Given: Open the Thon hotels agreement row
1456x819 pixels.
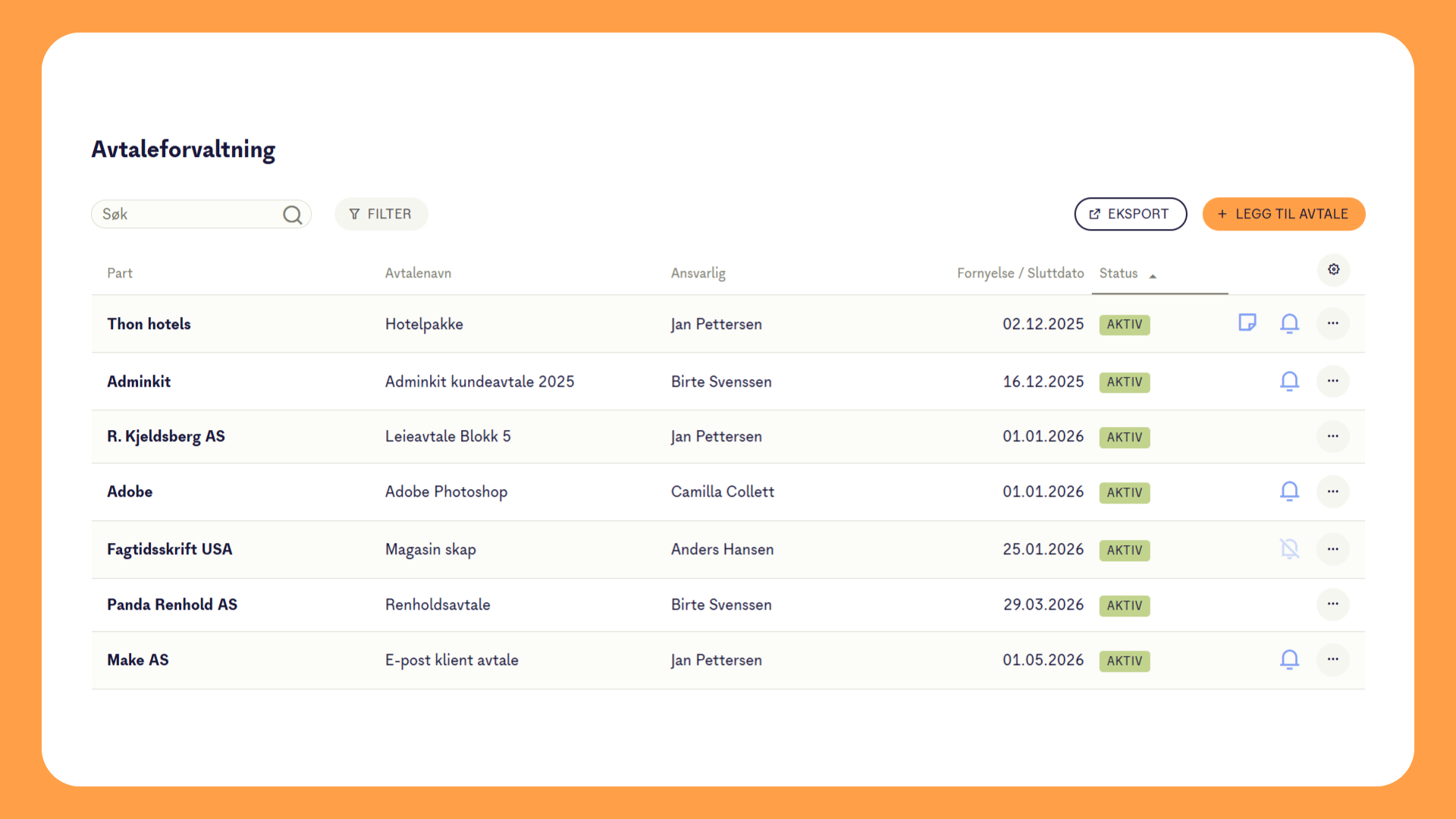Looking at the screenshot, I should [149, 324].
